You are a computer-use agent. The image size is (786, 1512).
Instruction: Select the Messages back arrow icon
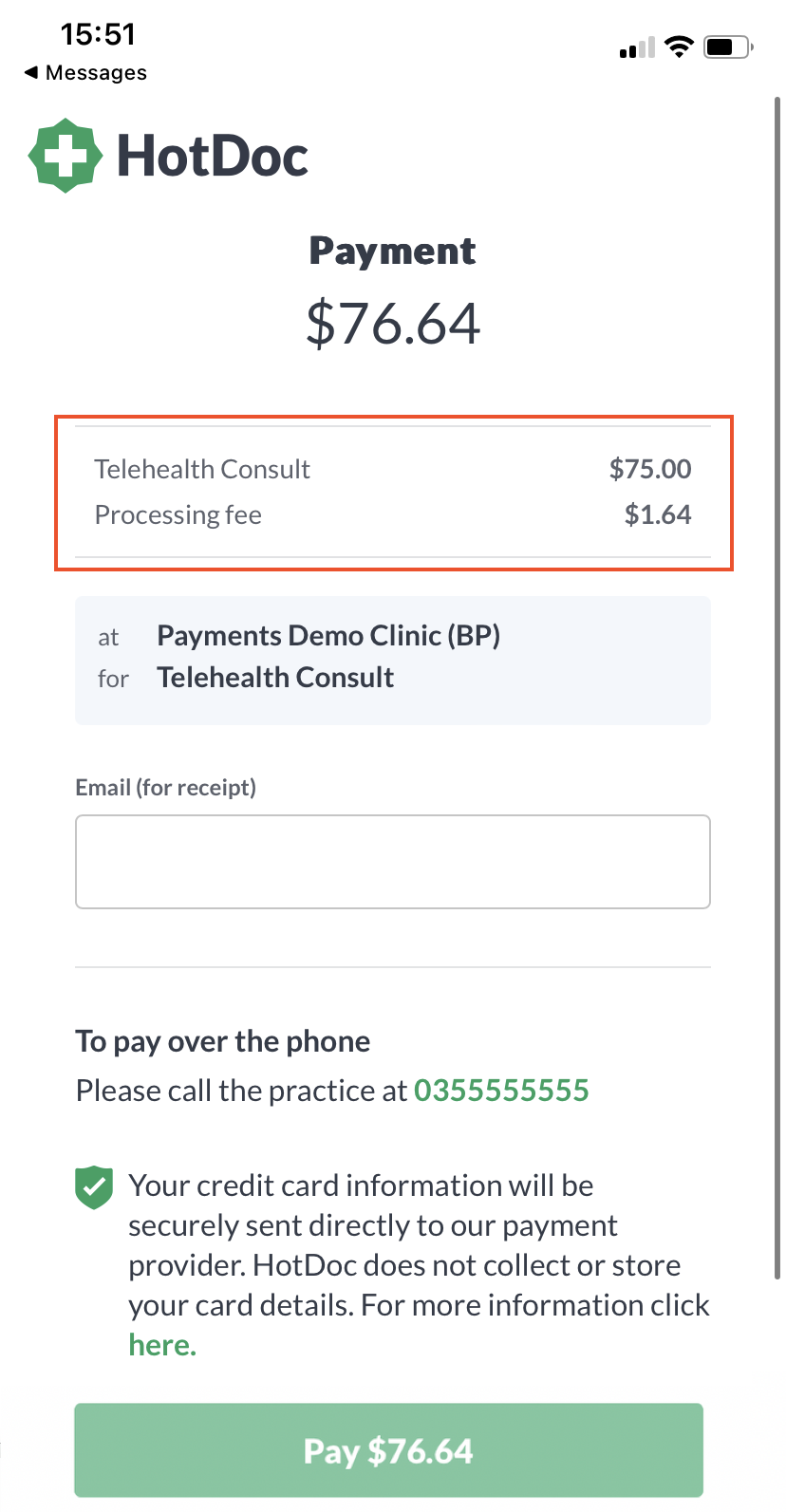point(30,72)
